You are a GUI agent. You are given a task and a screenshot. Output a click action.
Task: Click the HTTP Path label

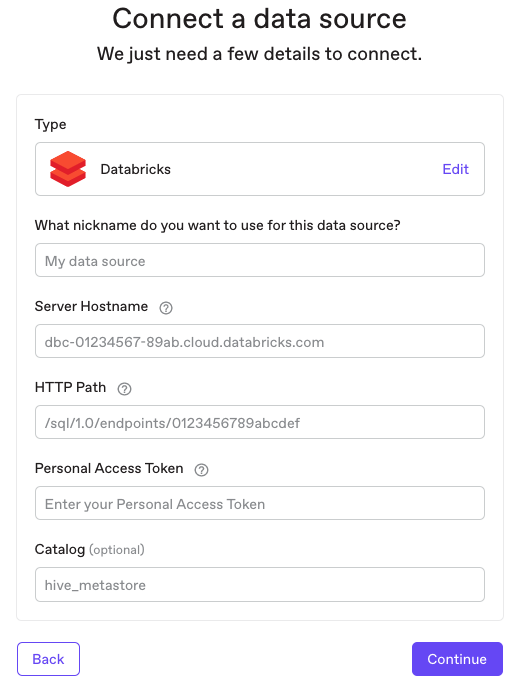pyautogui.click(x=71, y=387)
